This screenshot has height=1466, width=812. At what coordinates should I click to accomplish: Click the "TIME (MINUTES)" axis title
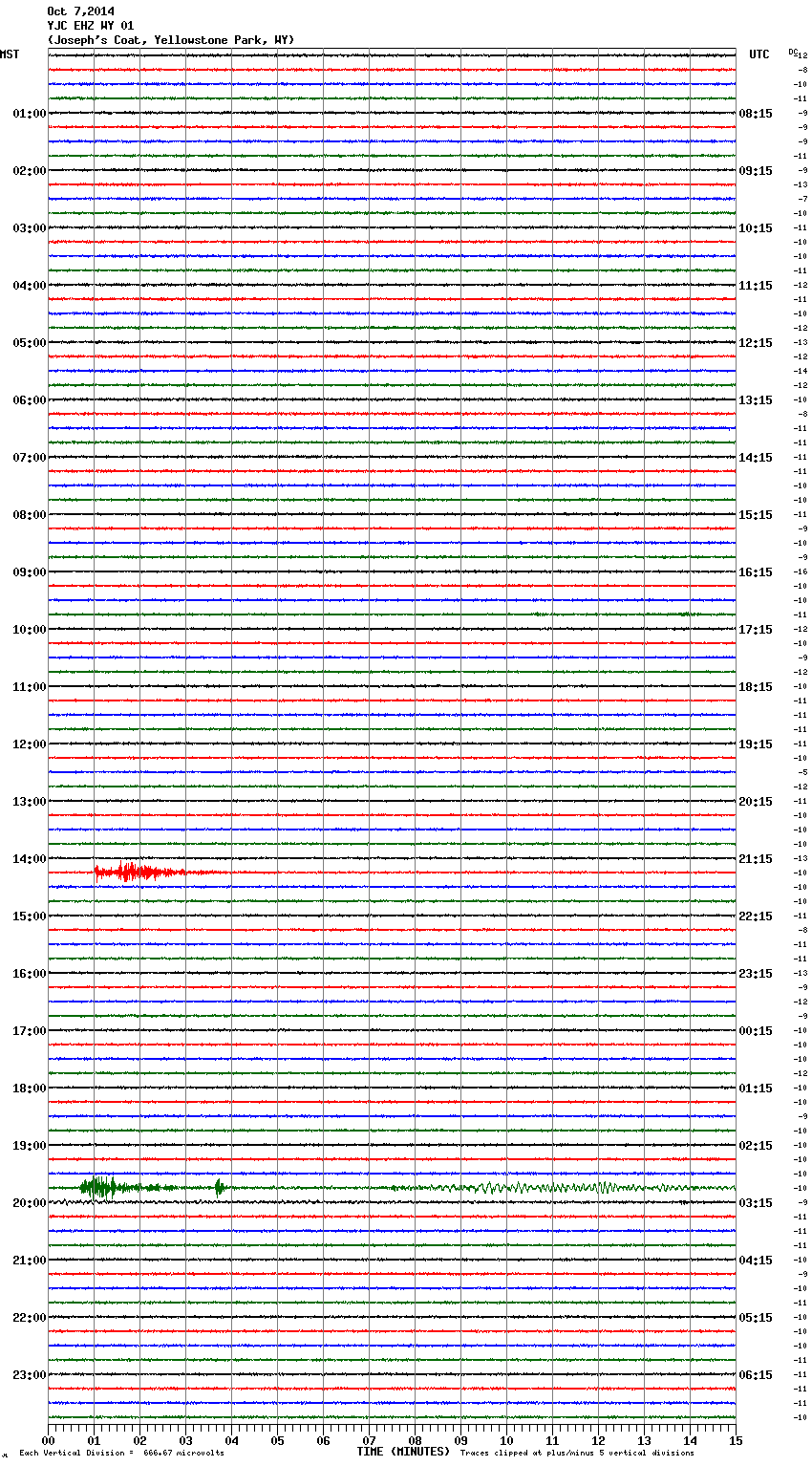pyautogui.click(x=403, y=1452)
